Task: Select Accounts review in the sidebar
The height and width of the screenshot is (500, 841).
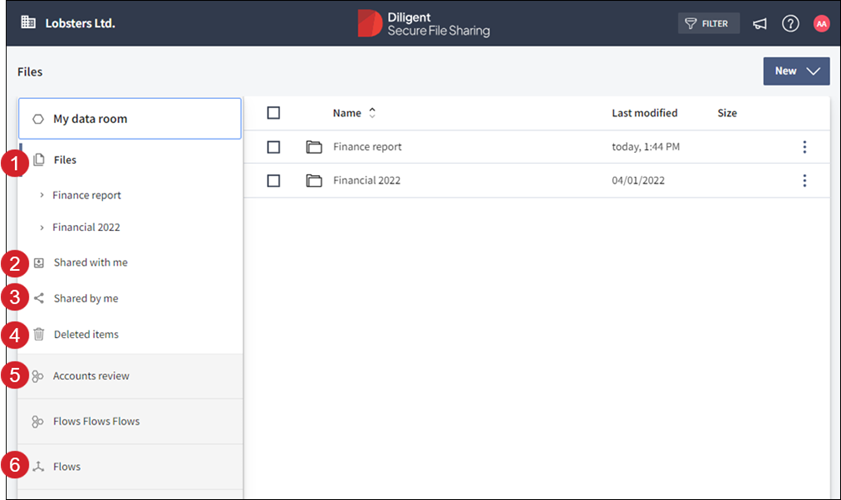Action: pyautogui.click(x=91, y=376)
